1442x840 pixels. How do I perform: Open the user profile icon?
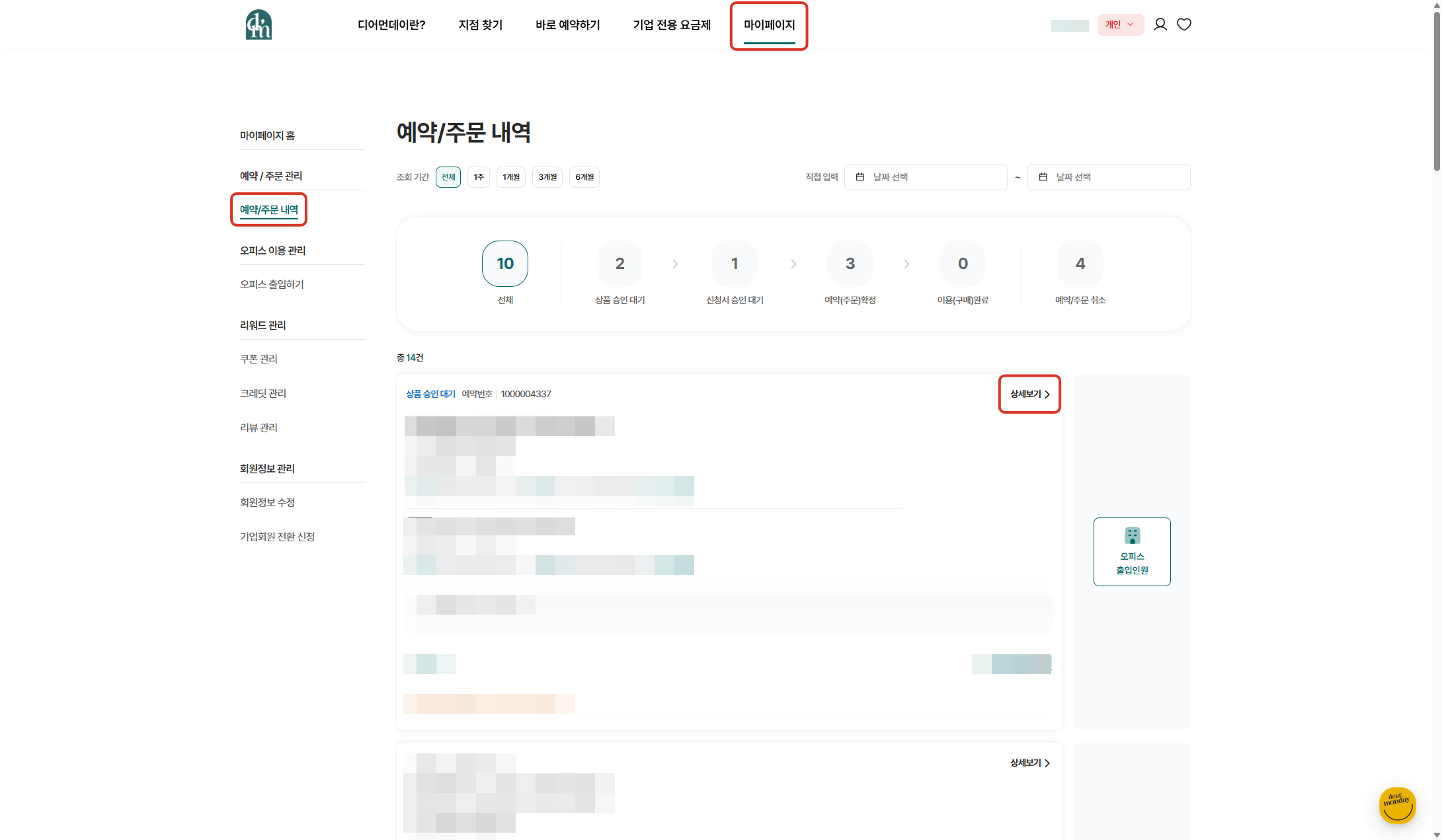[1160, 24]
